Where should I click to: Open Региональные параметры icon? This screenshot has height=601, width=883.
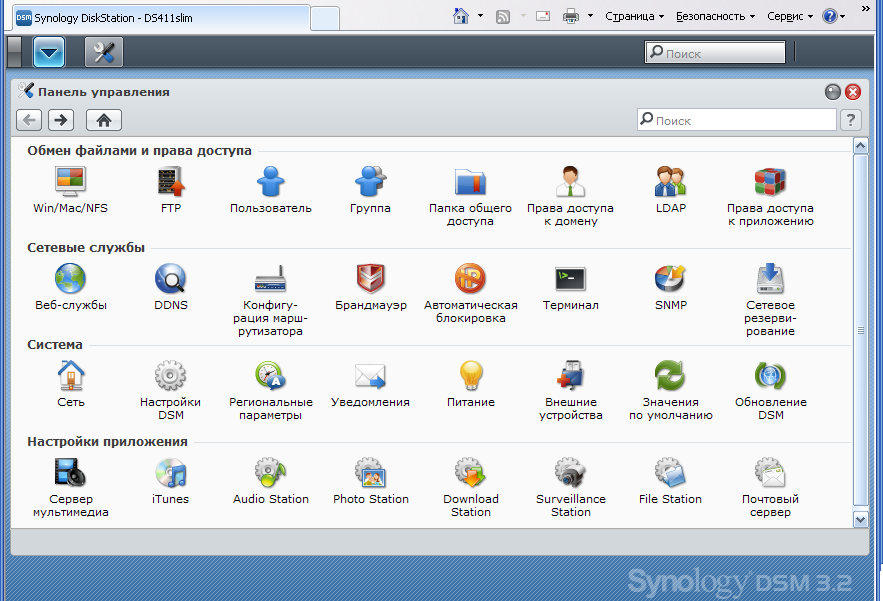click(x=271, y=375)
